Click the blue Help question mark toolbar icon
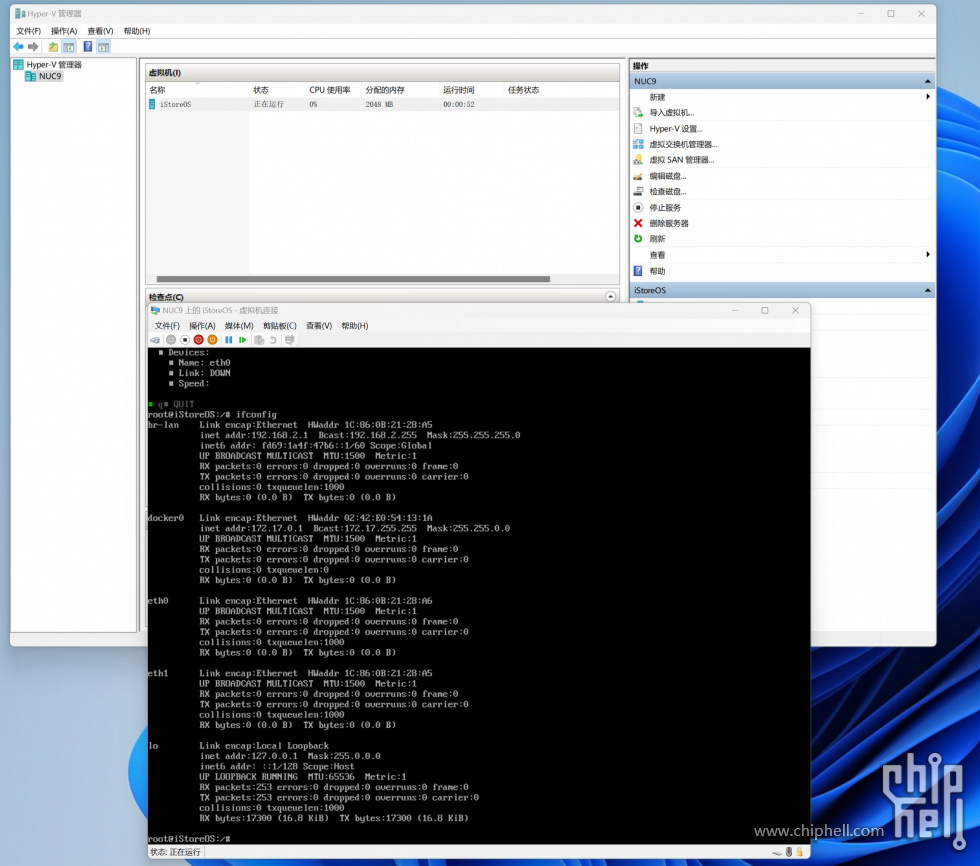The image size is (980, 866). (x=88, y=47)
